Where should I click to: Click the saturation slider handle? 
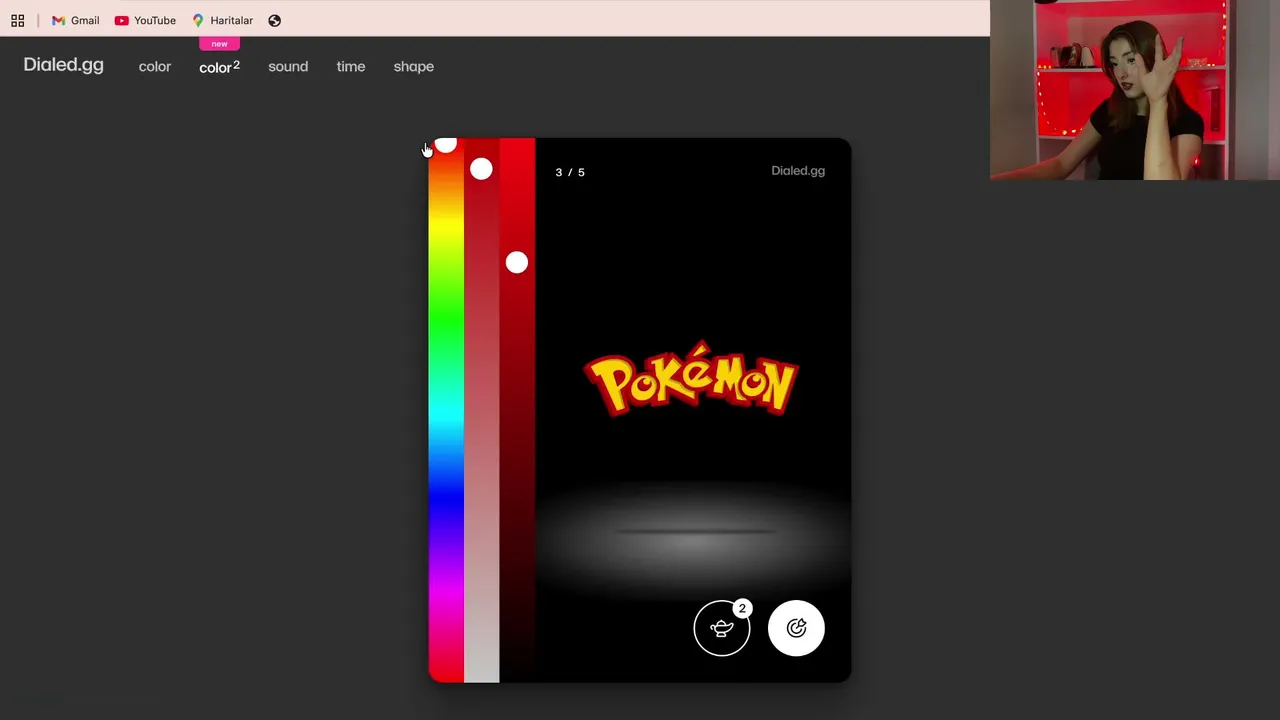[481, 169]
